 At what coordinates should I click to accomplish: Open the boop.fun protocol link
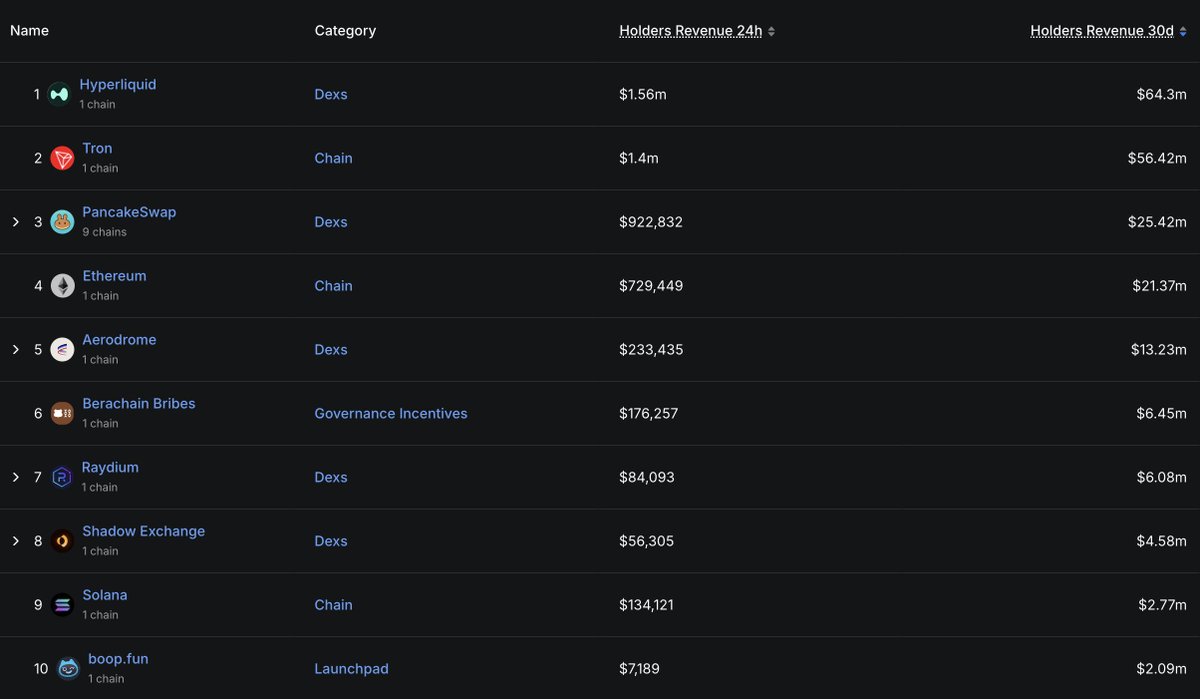(x=118, y=659)
